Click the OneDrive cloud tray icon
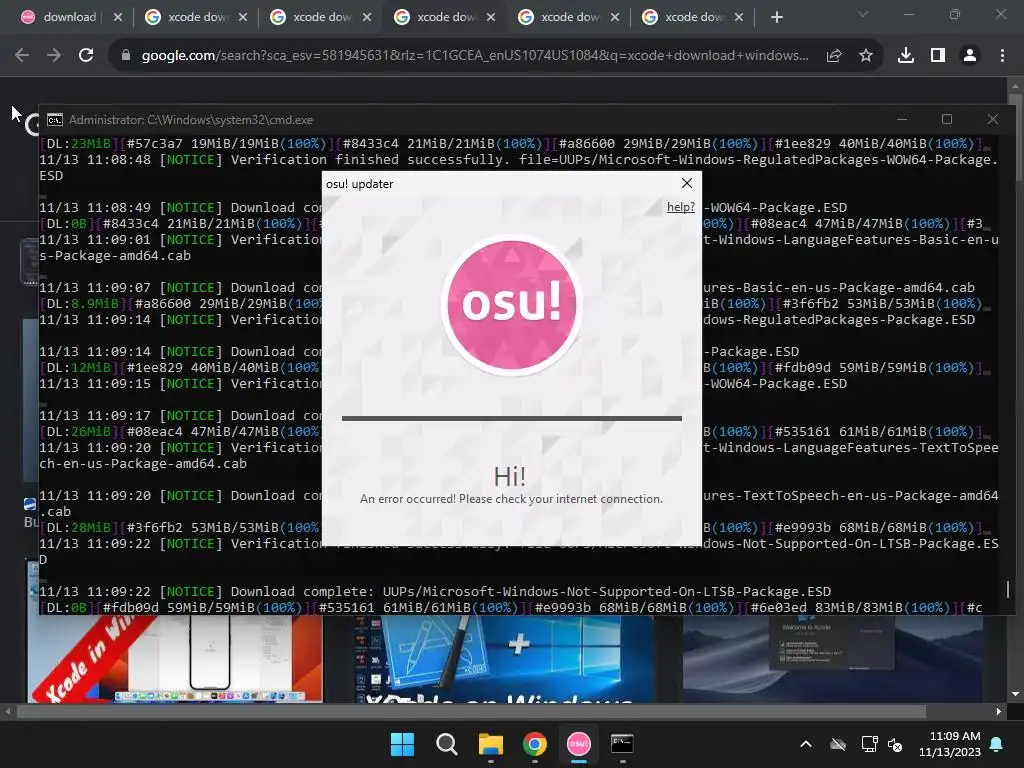1024x768 pixels. click(838, 744)
